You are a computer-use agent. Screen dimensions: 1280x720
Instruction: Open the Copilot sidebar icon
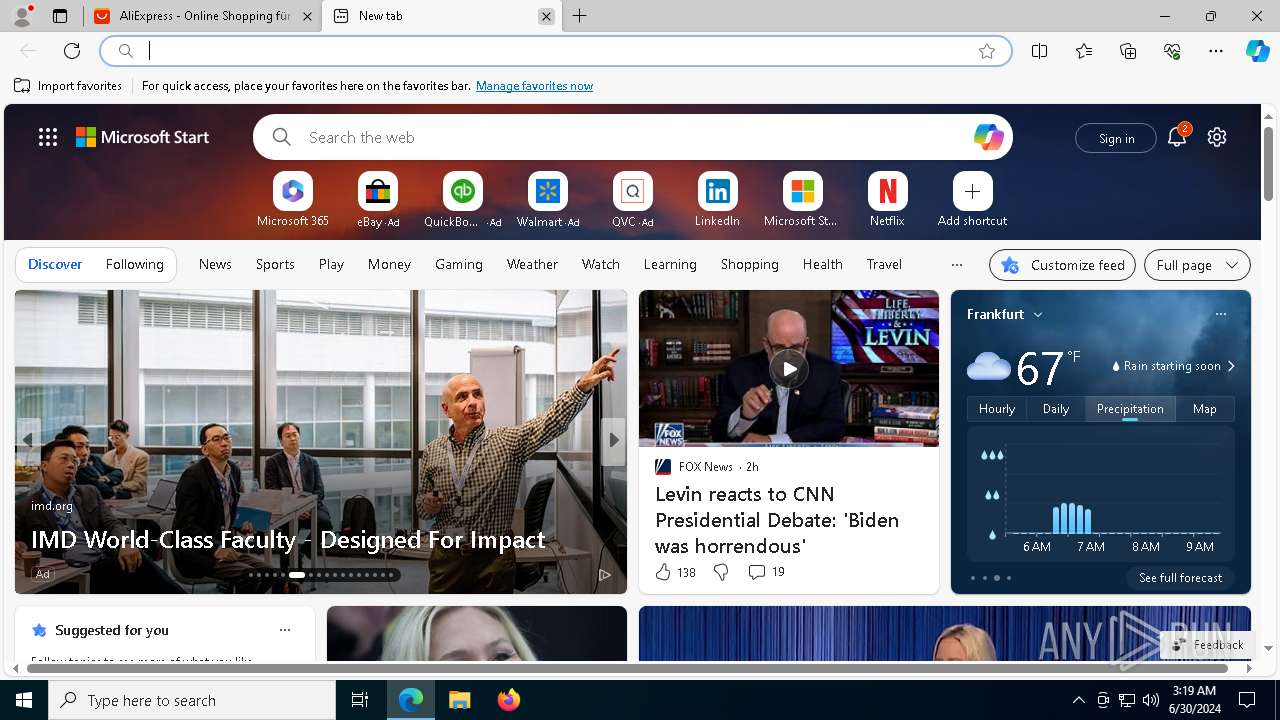point(1258,51)
